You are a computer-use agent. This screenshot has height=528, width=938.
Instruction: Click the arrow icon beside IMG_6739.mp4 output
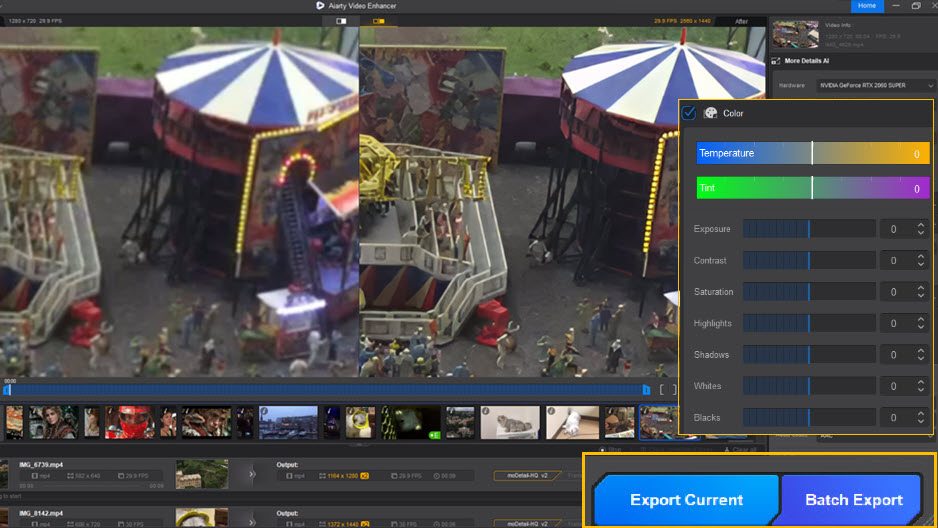252,473
